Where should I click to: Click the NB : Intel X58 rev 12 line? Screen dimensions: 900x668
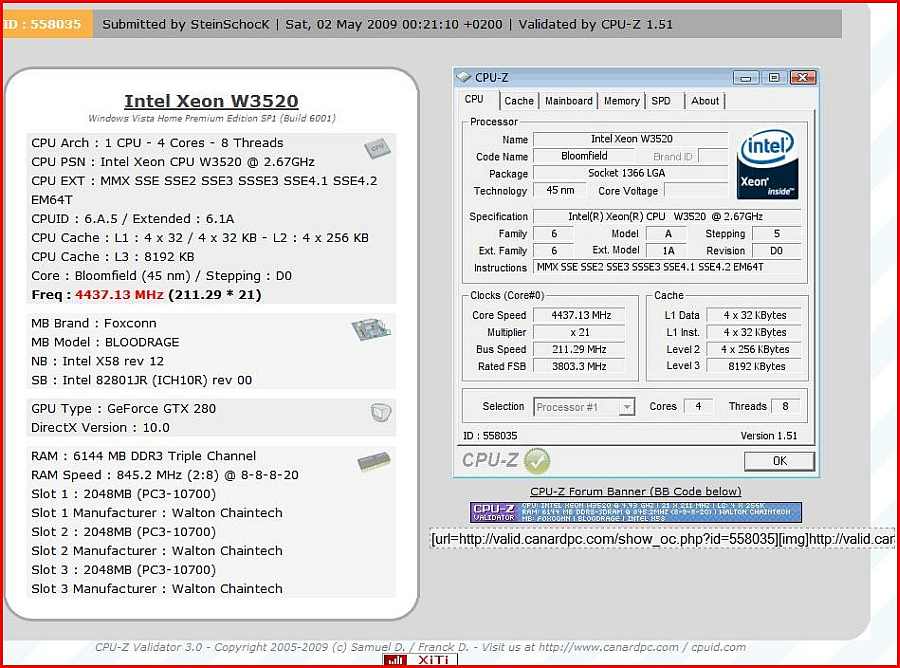pyautogui.click(x=98, y=362)
